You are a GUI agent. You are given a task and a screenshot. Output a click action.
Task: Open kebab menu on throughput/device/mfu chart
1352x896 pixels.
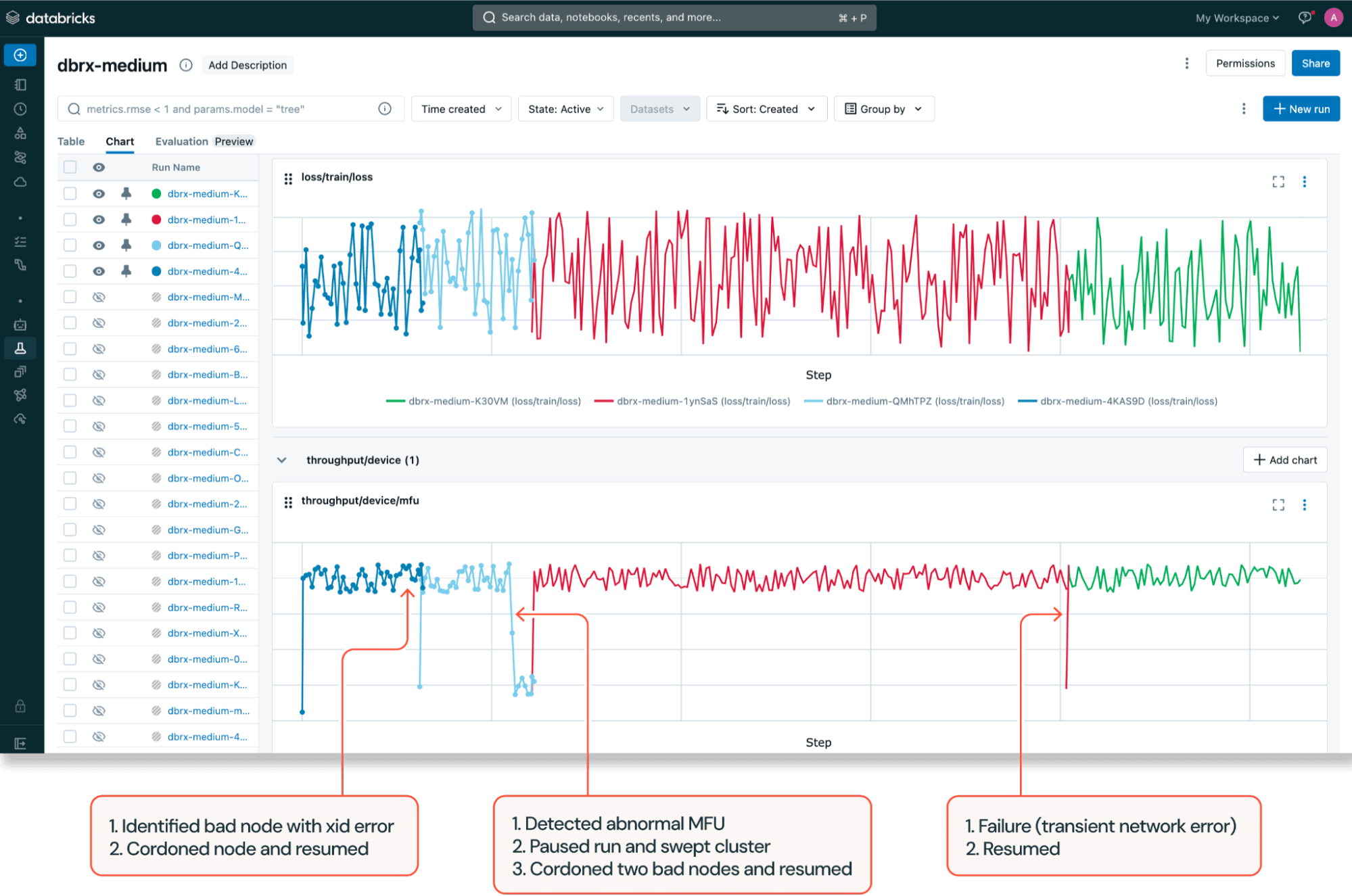[x=1304, y=504]
